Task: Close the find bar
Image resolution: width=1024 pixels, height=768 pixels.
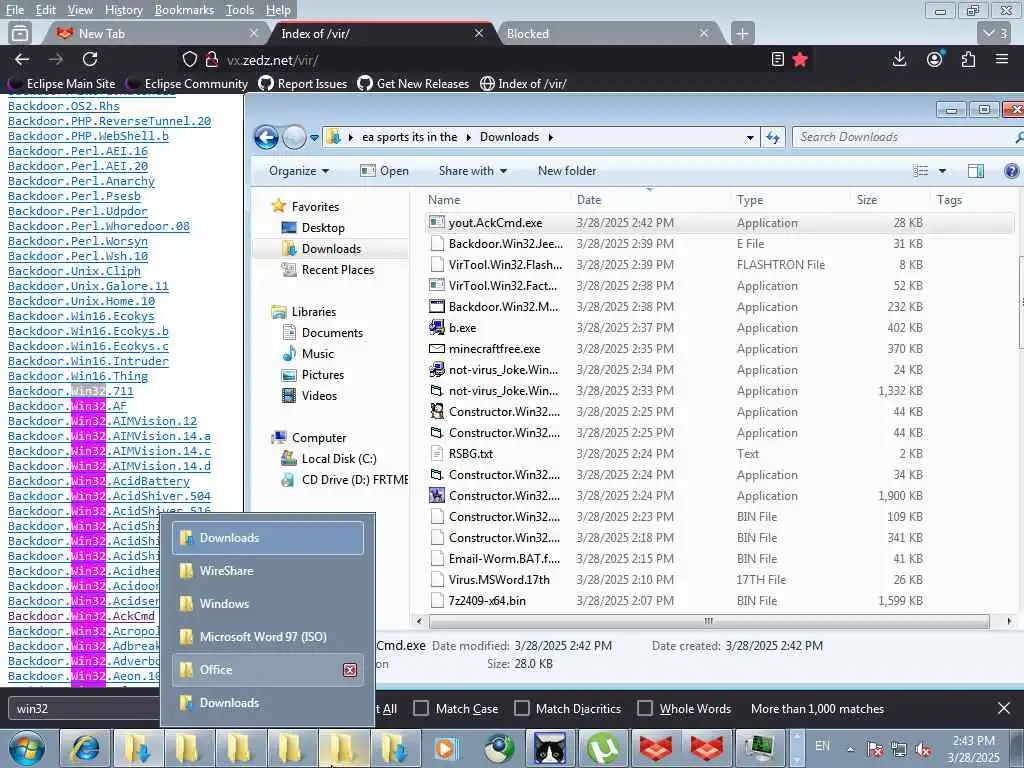Action: (1004, 708)
